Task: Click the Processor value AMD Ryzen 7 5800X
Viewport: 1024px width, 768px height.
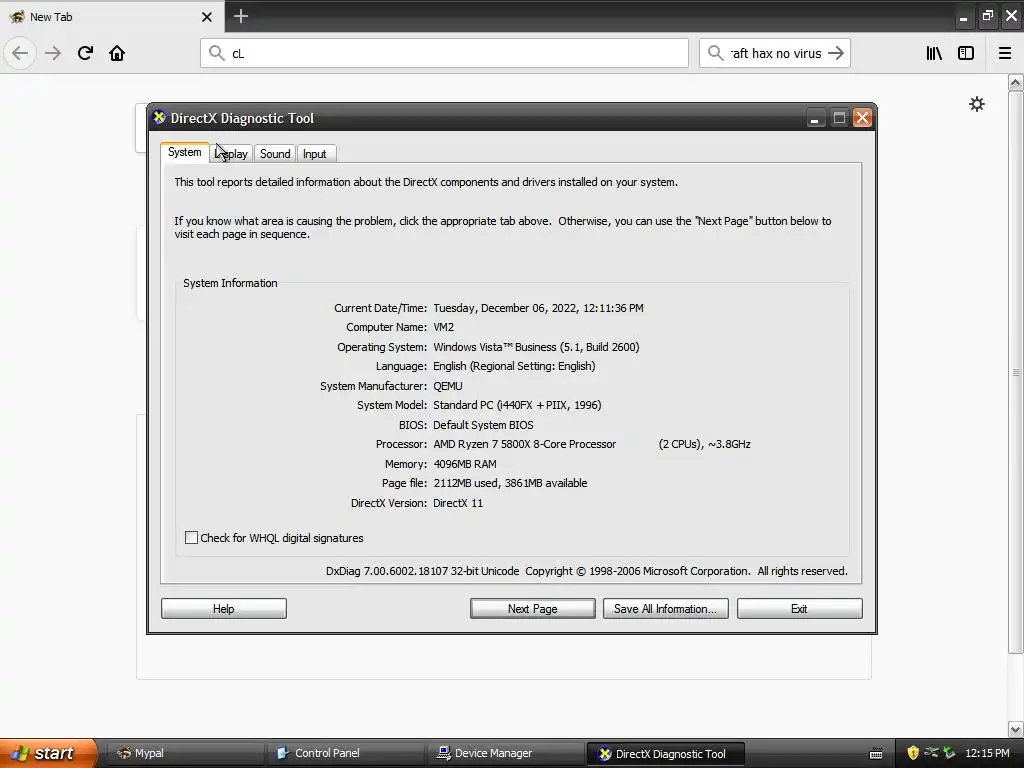Action: (x=524, y=444)
